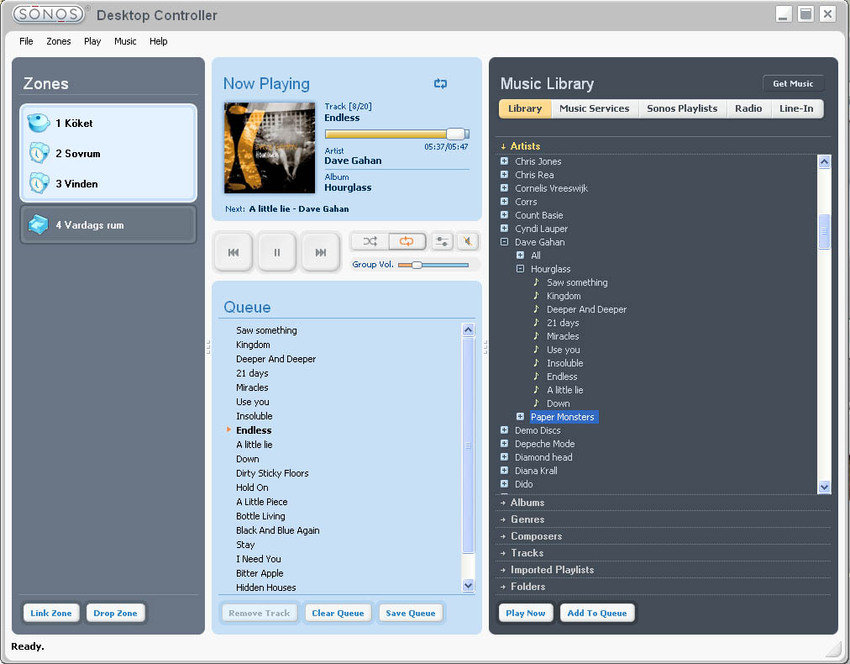Expand the All node under Dave Gahan
Image resolution: width=850 pixels, height=664 pixels.
[x=520, y=255]
